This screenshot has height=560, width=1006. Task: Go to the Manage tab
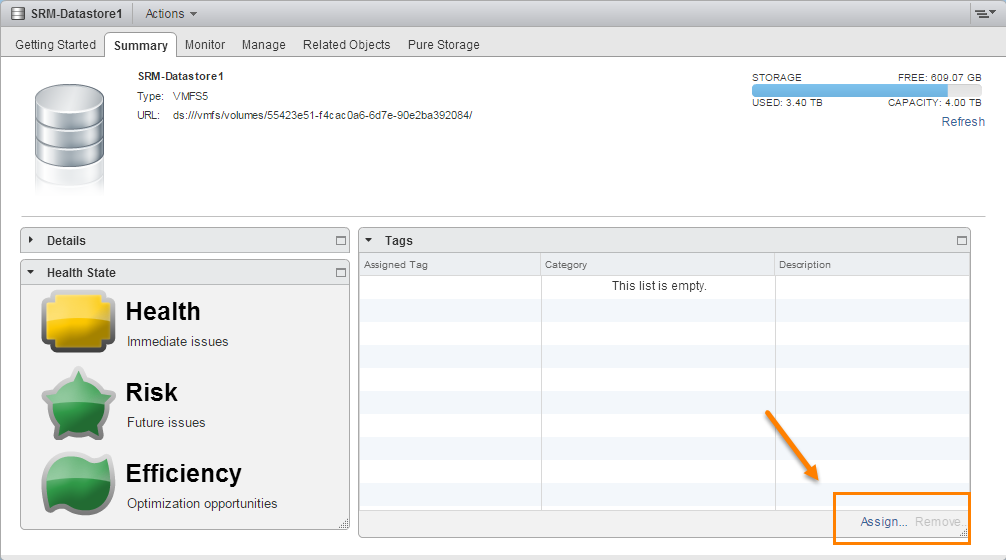point(264,44)
